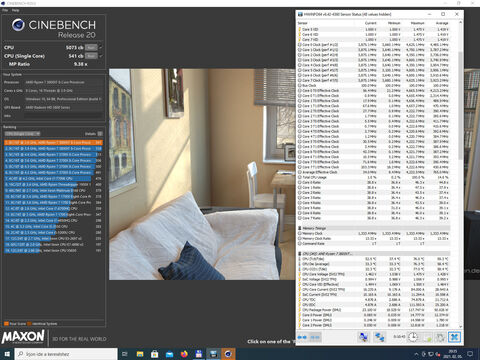Viewport: 480px width, 360px height.
Task: Open Task View from the taskbar
Action: pyautogui.click(x=125, y=354)
